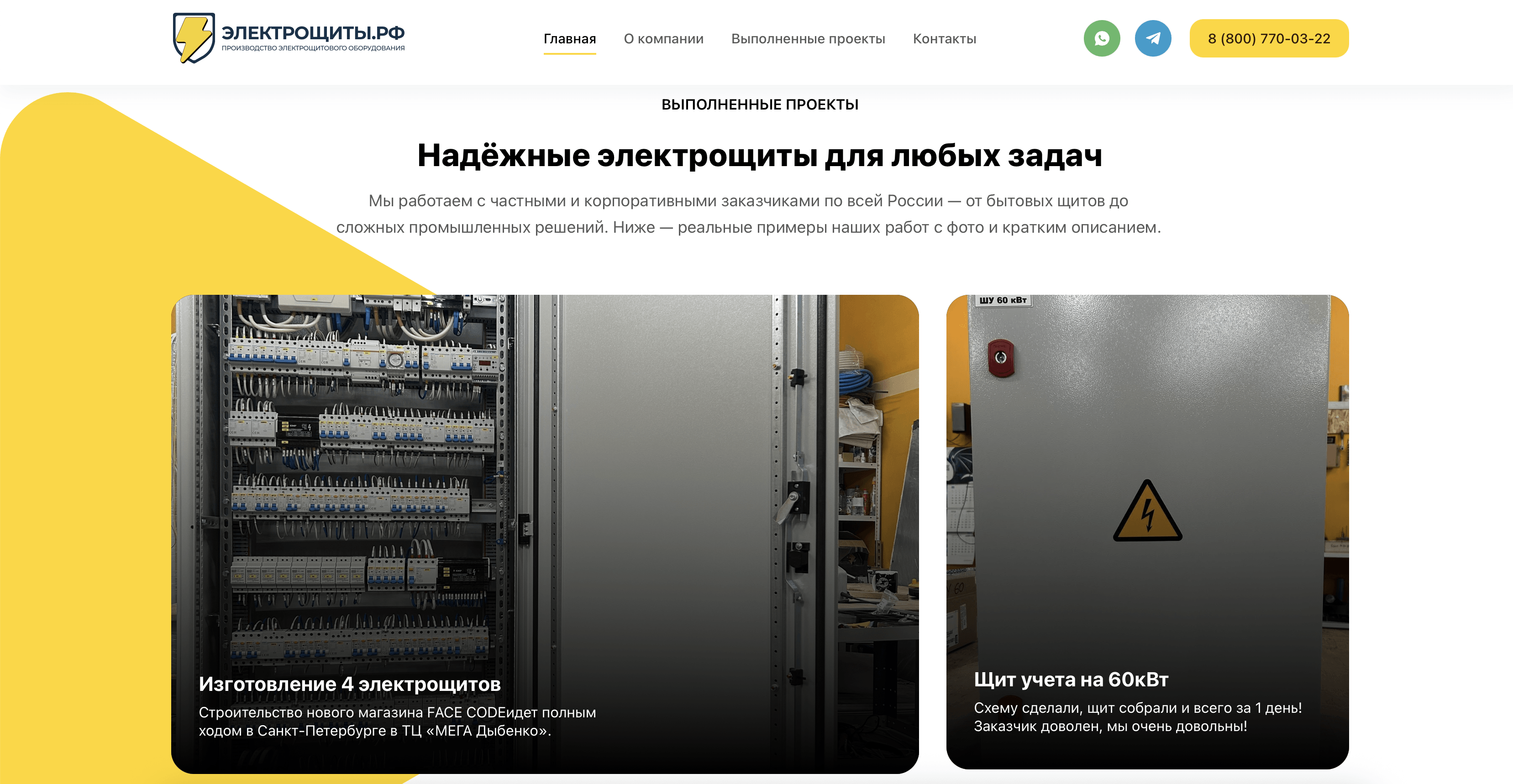Screen dimensions: 1513x784
Task: Click the high-voltage warning triangle sign
Action: coord(1147,512)
